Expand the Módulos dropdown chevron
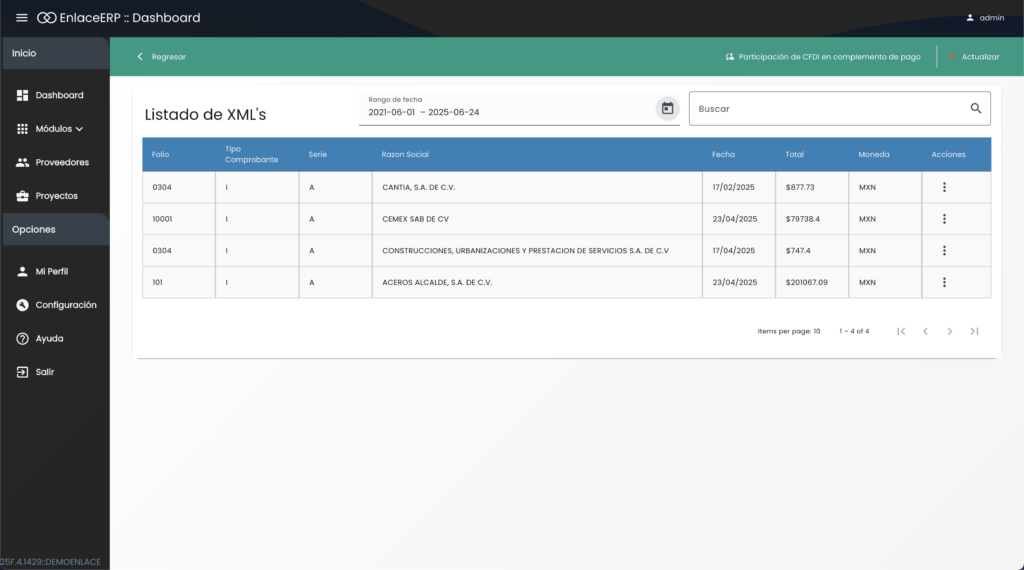 coord(80,129)
